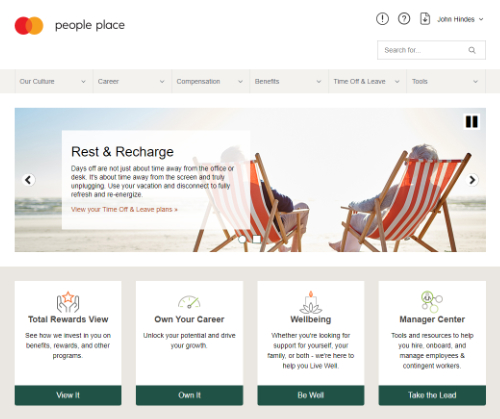The height and width of the screenshot is (419, 500).
Task: Open the Compensation menu
Action: pyautogui.click(x=210, y=81)
